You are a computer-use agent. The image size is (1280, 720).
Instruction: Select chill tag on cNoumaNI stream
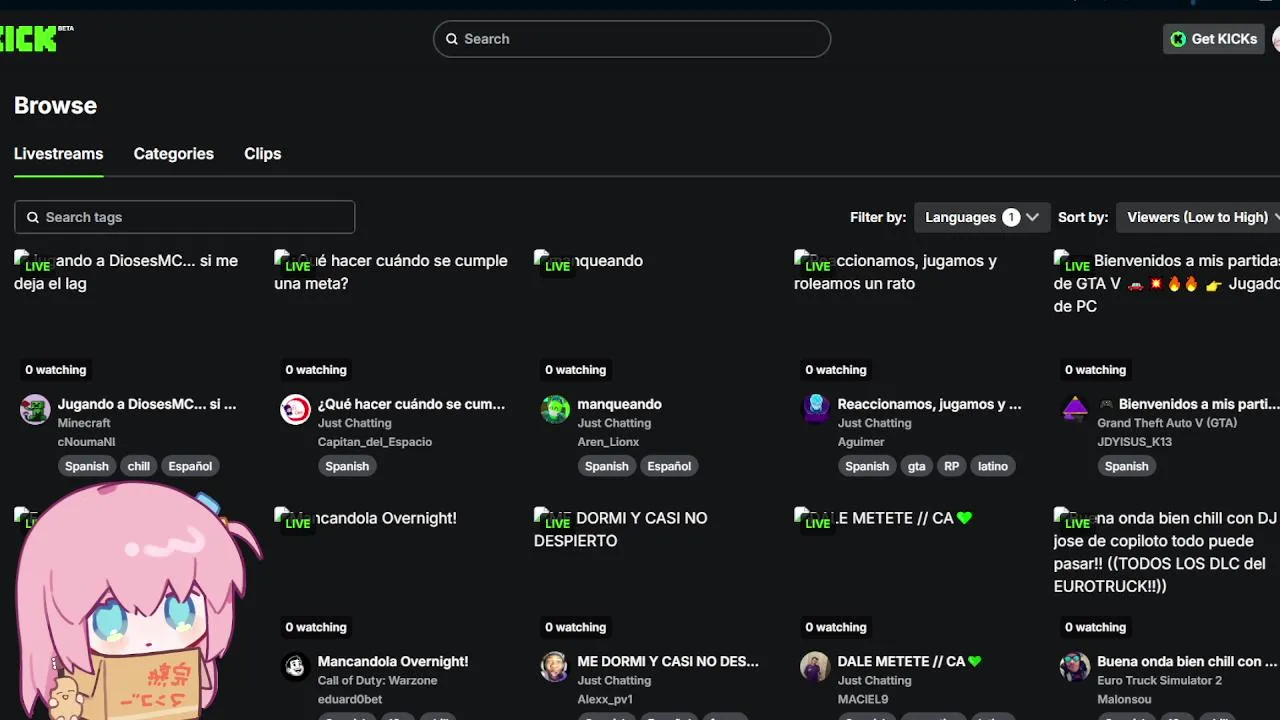[139, 466]
